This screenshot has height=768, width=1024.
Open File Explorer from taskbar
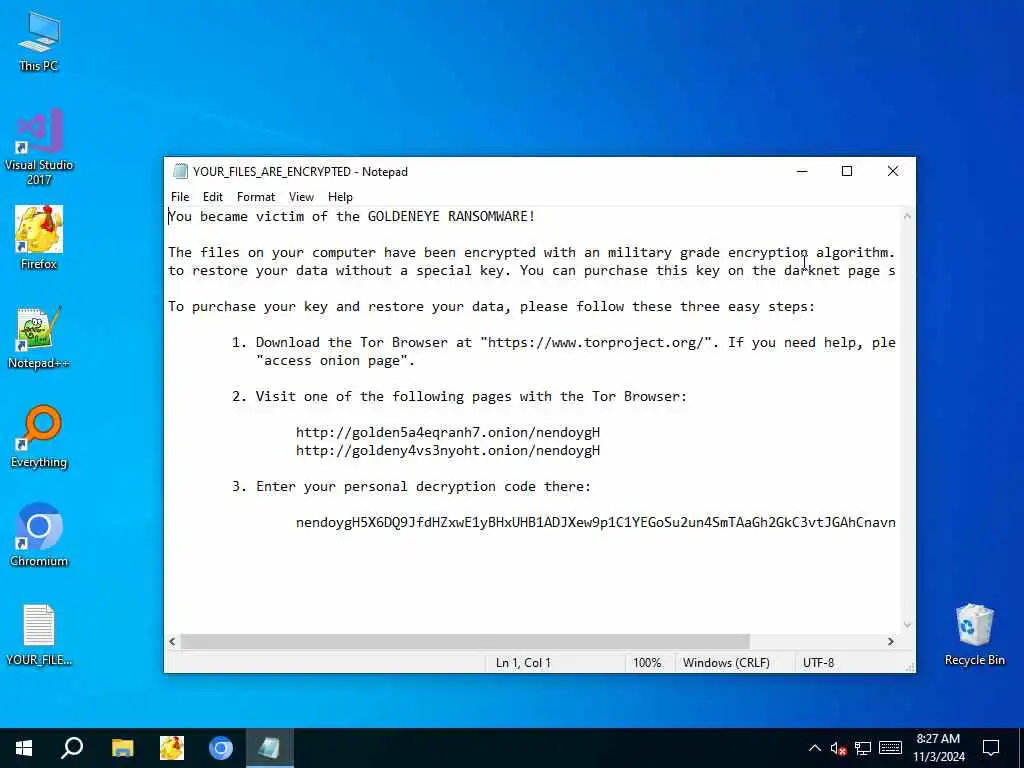(x=122, y=748)
